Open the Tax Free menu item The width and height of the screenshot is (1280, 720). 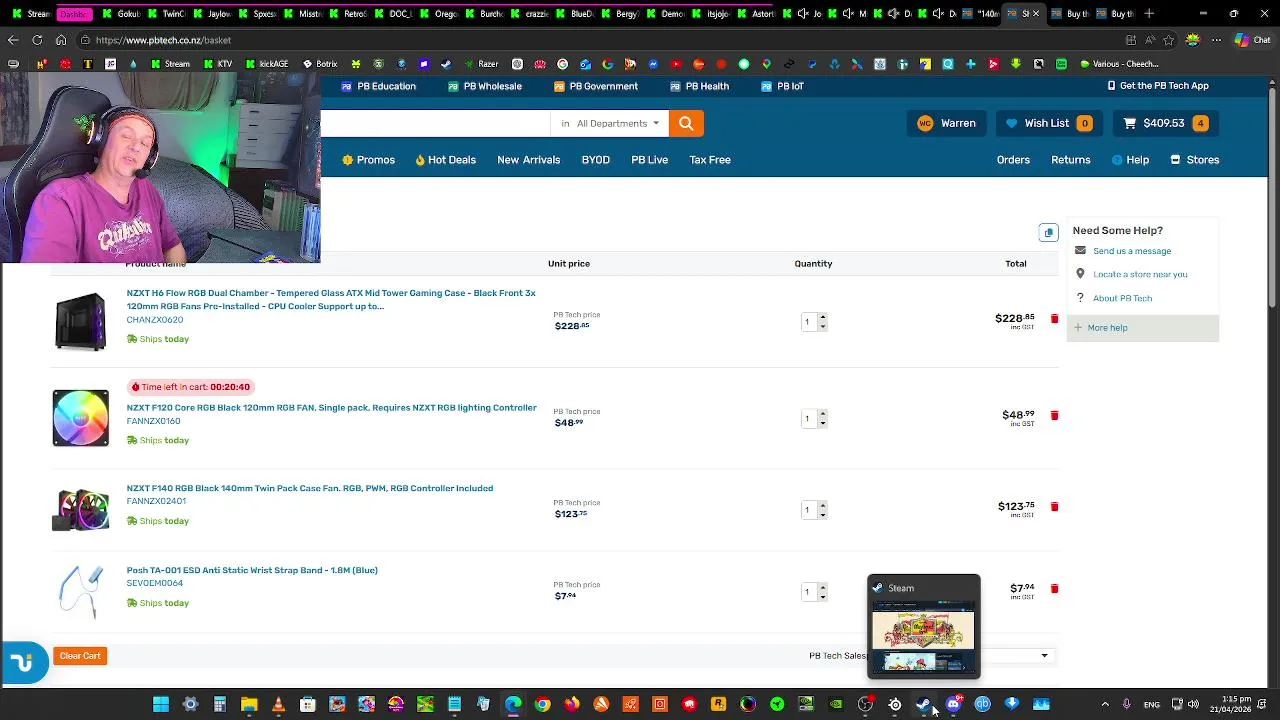[x=710, y=160]
